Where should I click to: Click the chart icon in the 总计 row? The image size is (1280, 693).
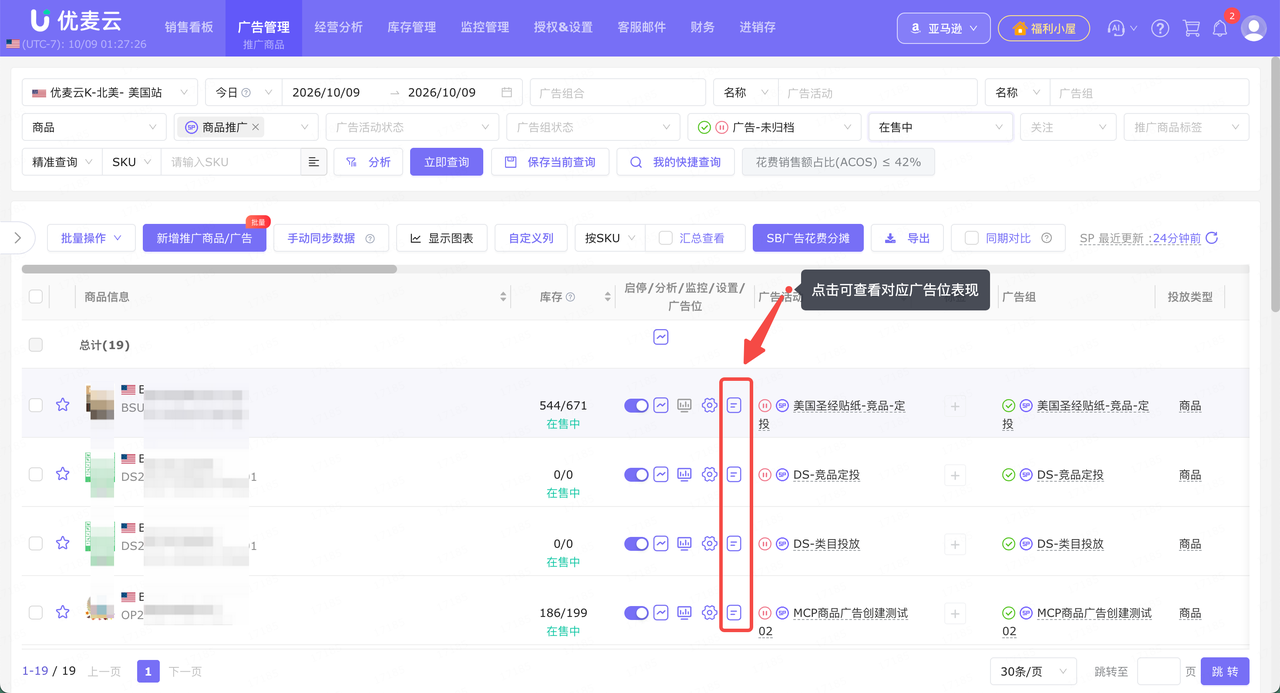point(661,337)
